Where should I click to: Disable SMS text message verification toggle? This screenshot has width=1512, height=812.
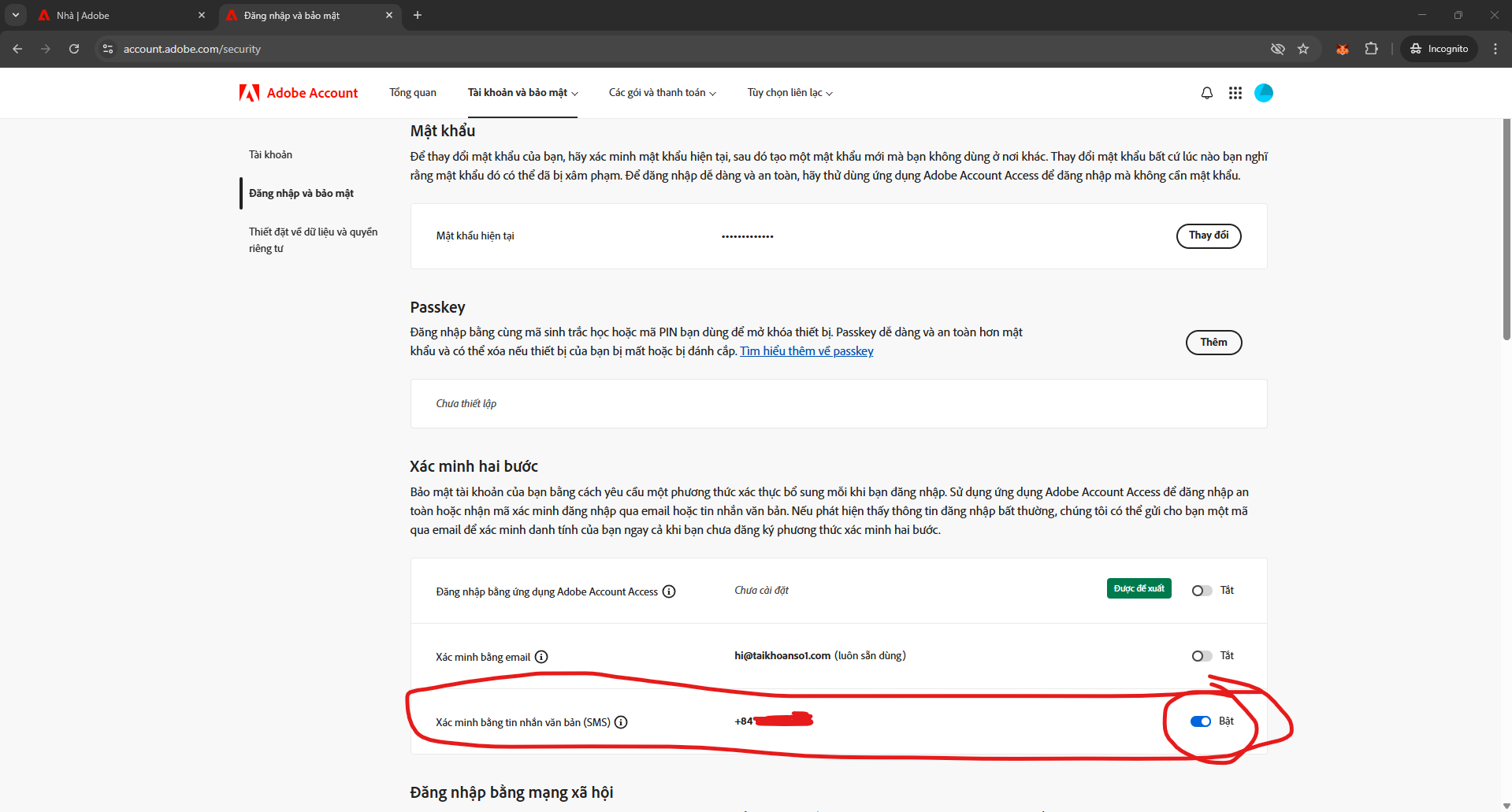(x=1201, y=721)
